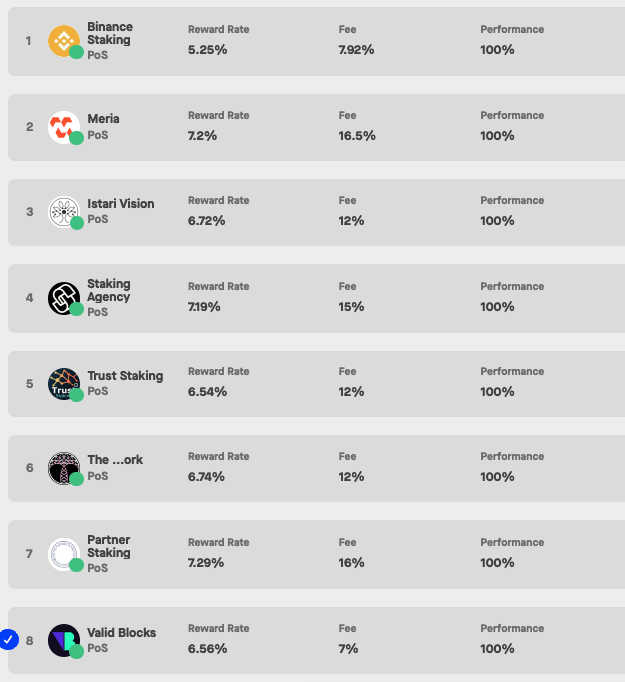Click the Staking Agency name text
Viewport: 625px width, 682px height.
pos(109,290)
